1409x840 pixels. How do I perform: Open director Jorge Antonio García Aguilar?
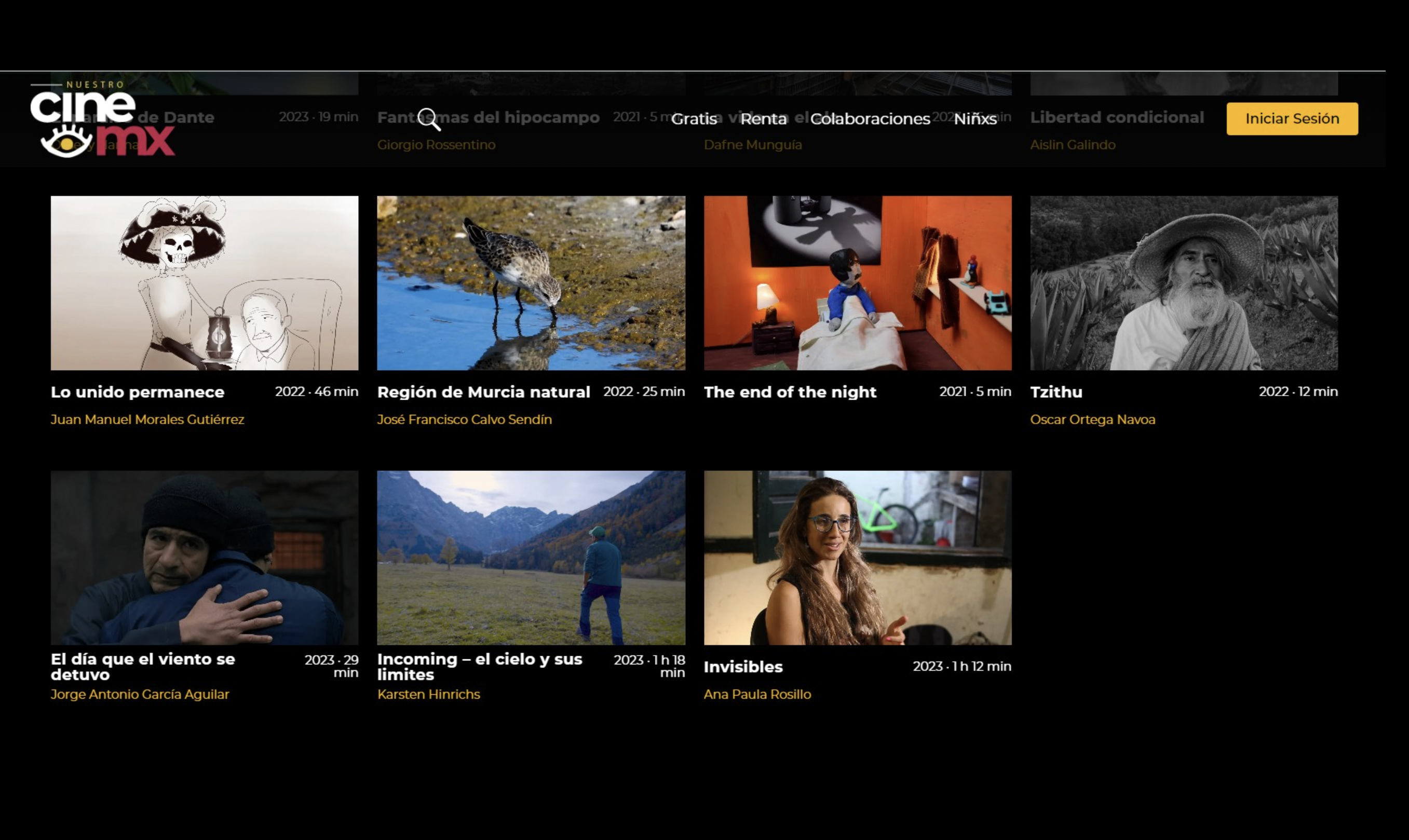click(x=140, y=694)
